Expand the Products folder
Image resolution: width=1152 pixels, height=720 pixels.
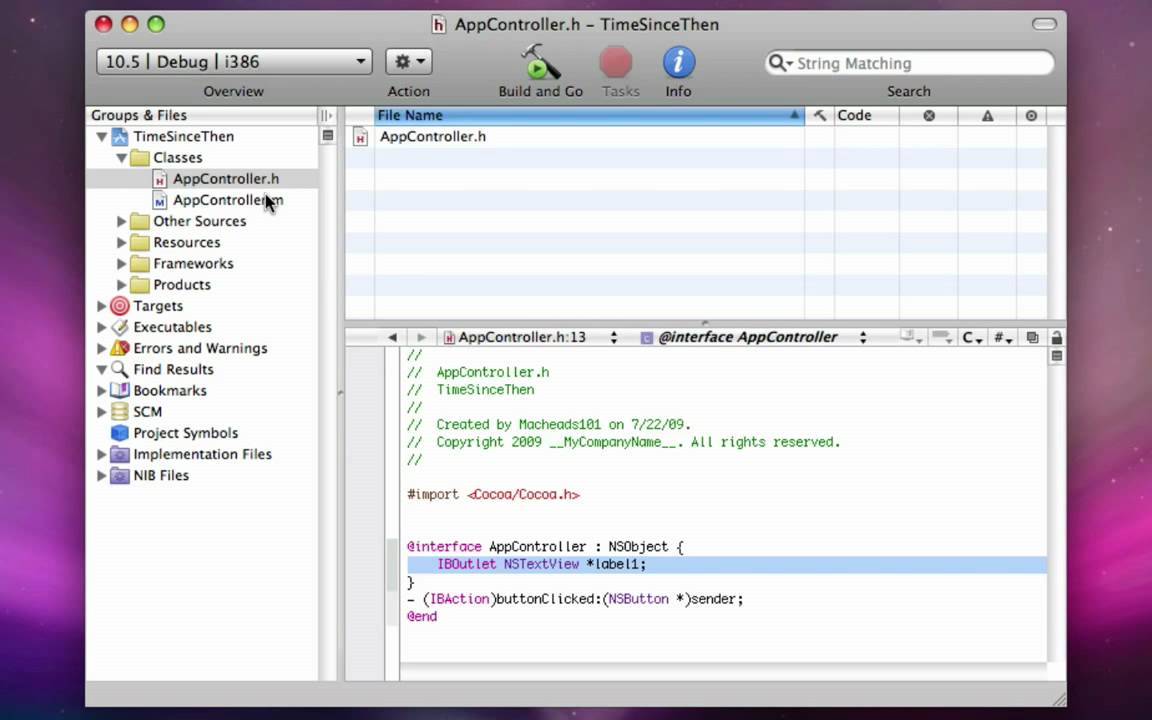click(x=121, y=285)
